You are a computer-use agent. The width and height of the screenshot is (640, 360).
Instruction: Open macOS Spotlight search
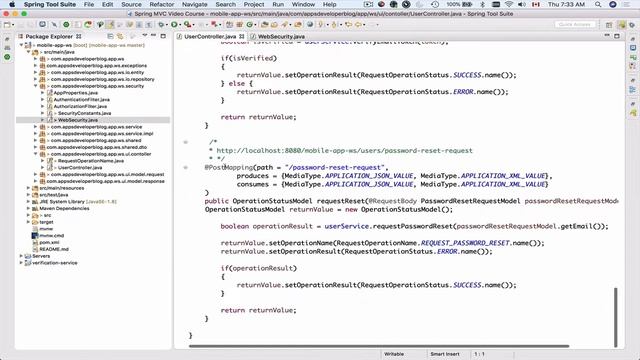click(x=598, y=4)
